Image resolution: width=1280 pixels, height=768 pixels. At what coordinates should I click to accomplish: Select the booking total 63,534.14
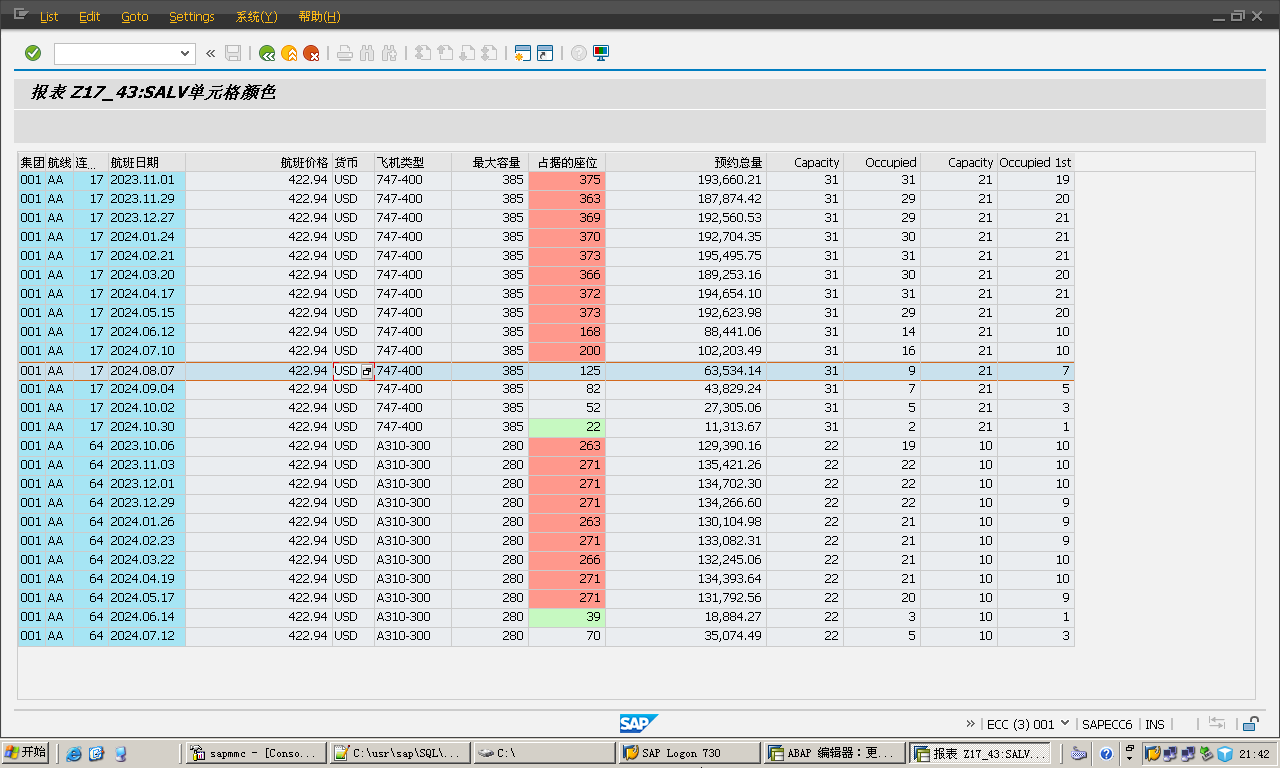pyautogui.click(x=686, y=371)
